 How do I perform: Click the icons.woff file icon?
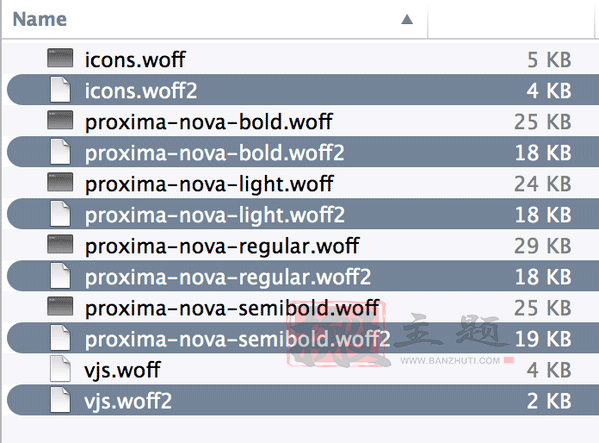click(60, 58)
